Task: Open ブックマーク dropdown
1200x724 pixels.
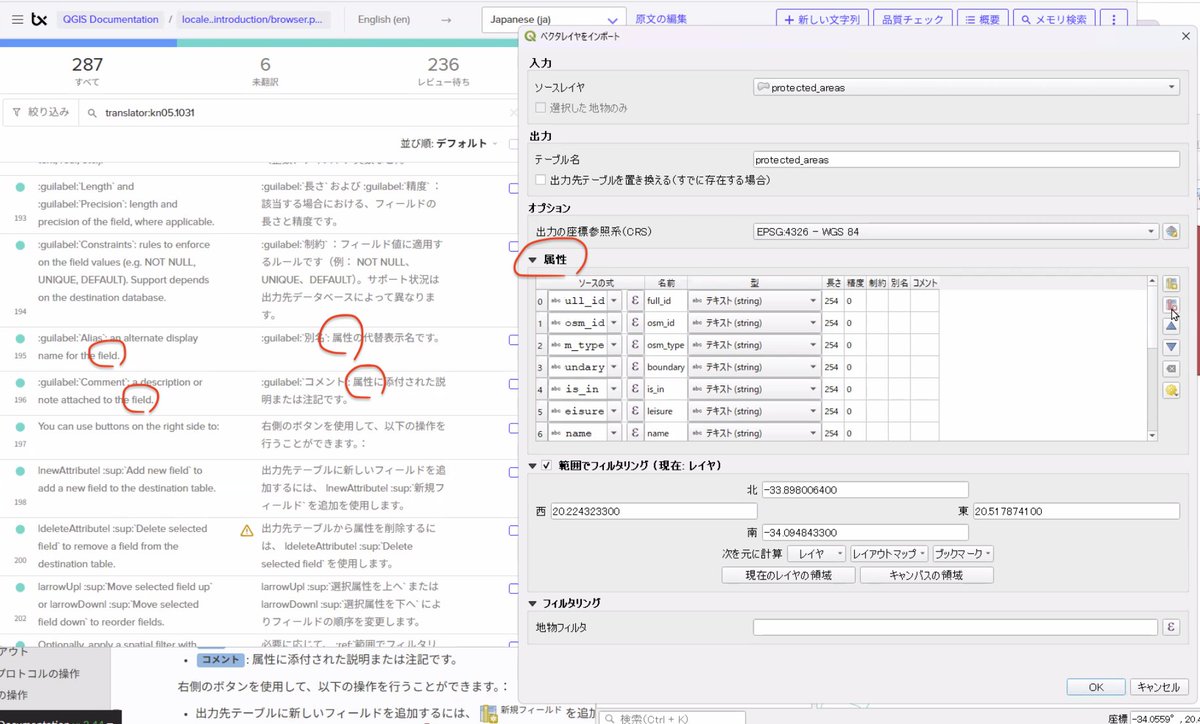Action: [963, 553]
